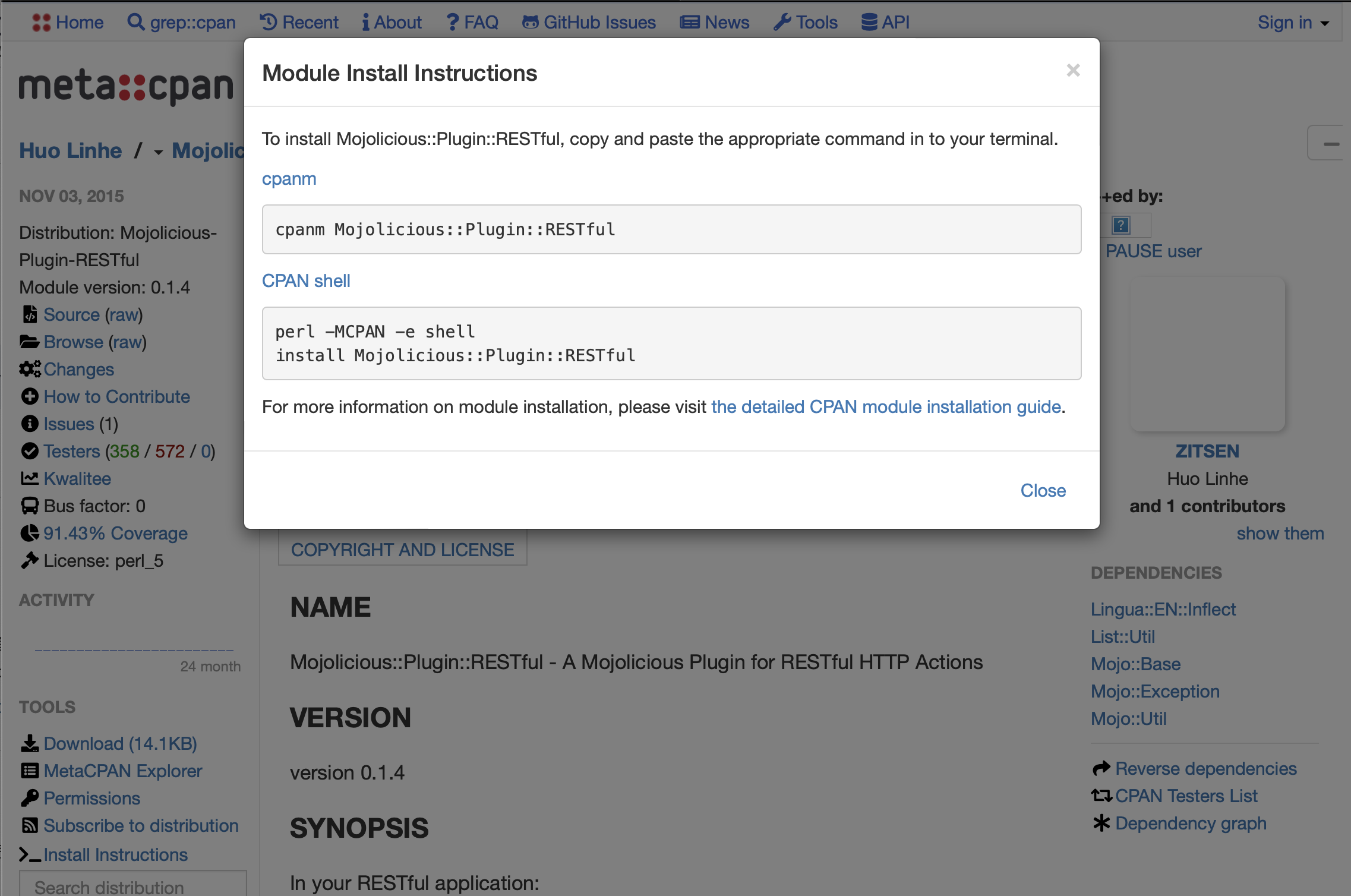Click the PAUSE user question mark avatar

(1120, 225)
